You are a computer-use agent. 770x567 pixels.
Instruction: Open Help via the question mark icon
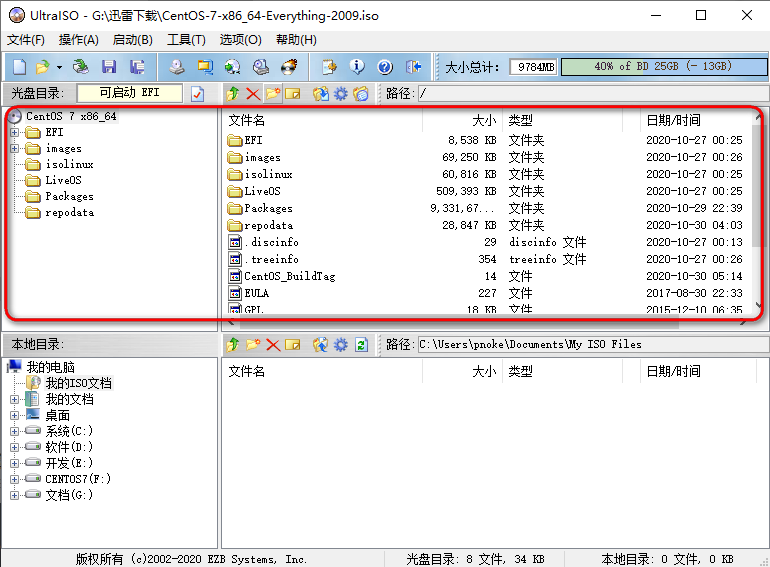coord(385,67)
